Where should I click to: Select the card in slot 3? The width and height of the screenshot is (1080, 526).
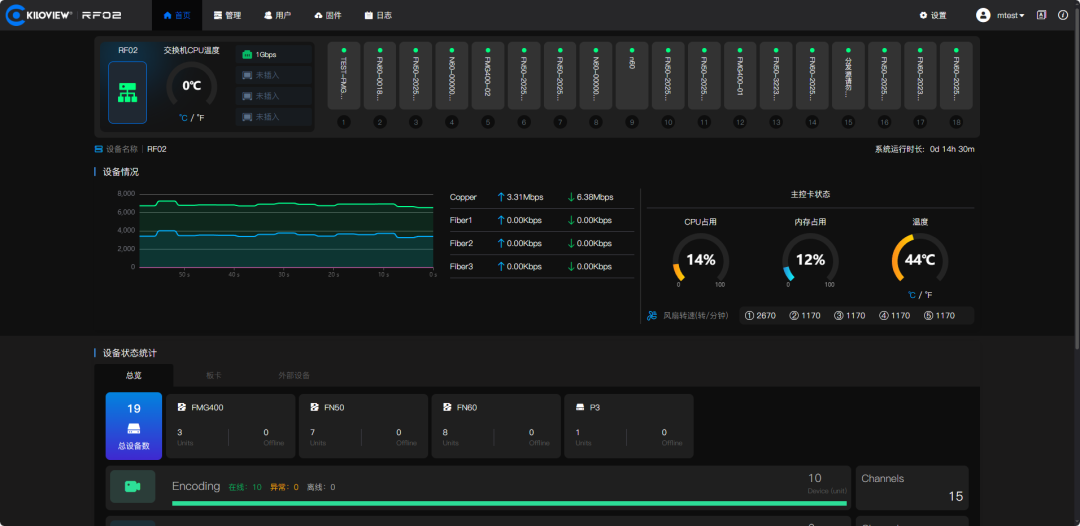pyautogui.click(x=415, y=76)
